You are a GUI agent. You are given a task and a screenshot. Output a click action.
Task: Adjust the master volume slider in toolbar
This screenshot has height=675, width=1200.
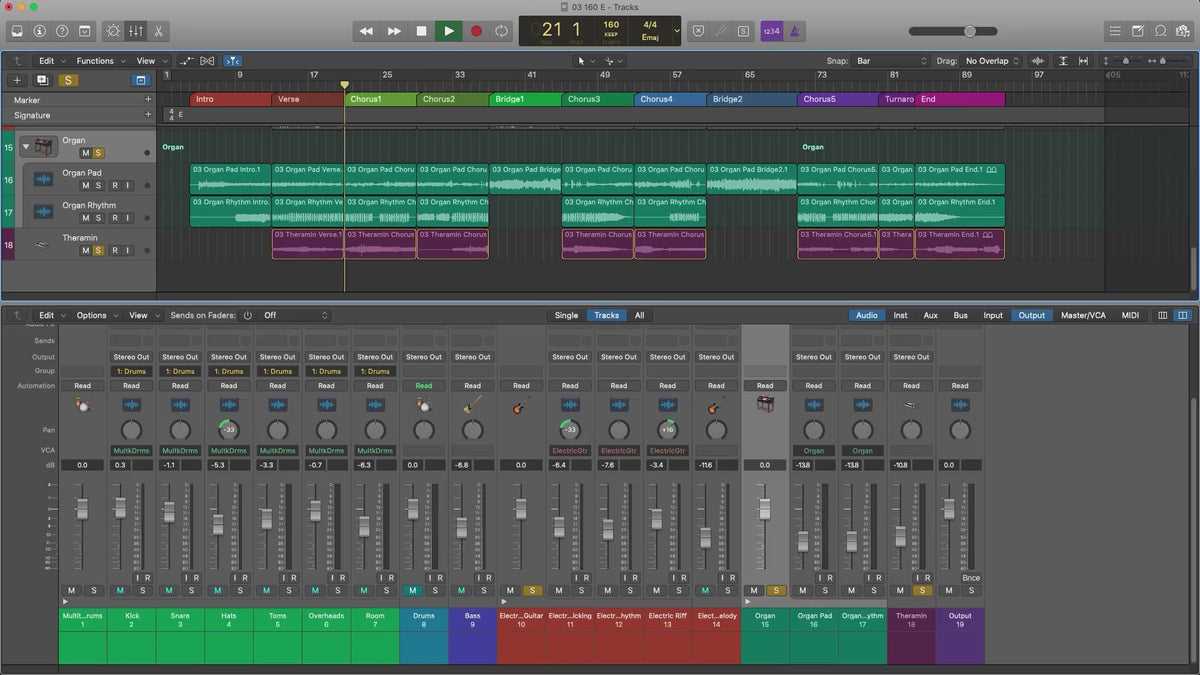pos(969,31)
